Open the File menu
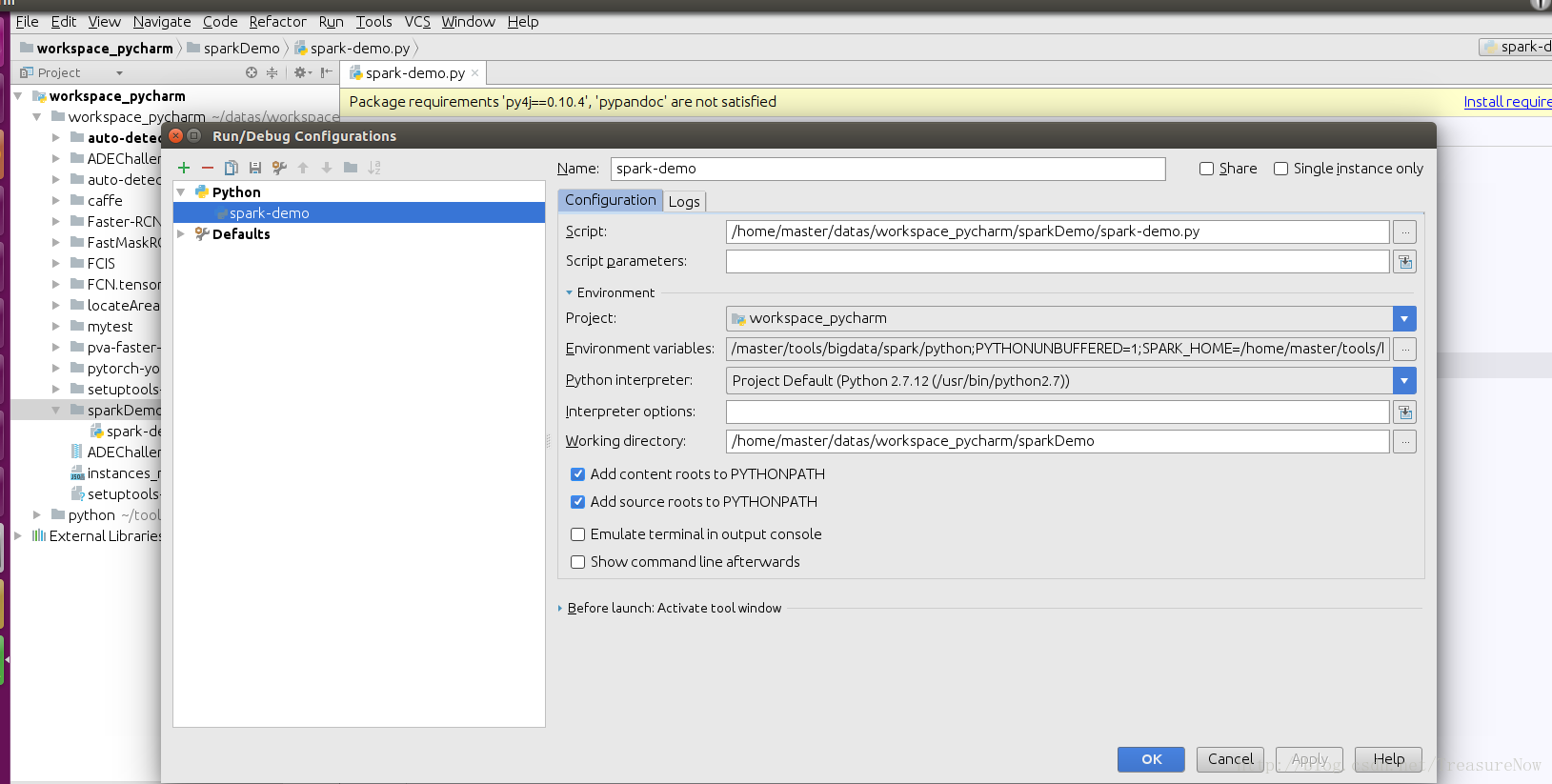 coord(27,21)
